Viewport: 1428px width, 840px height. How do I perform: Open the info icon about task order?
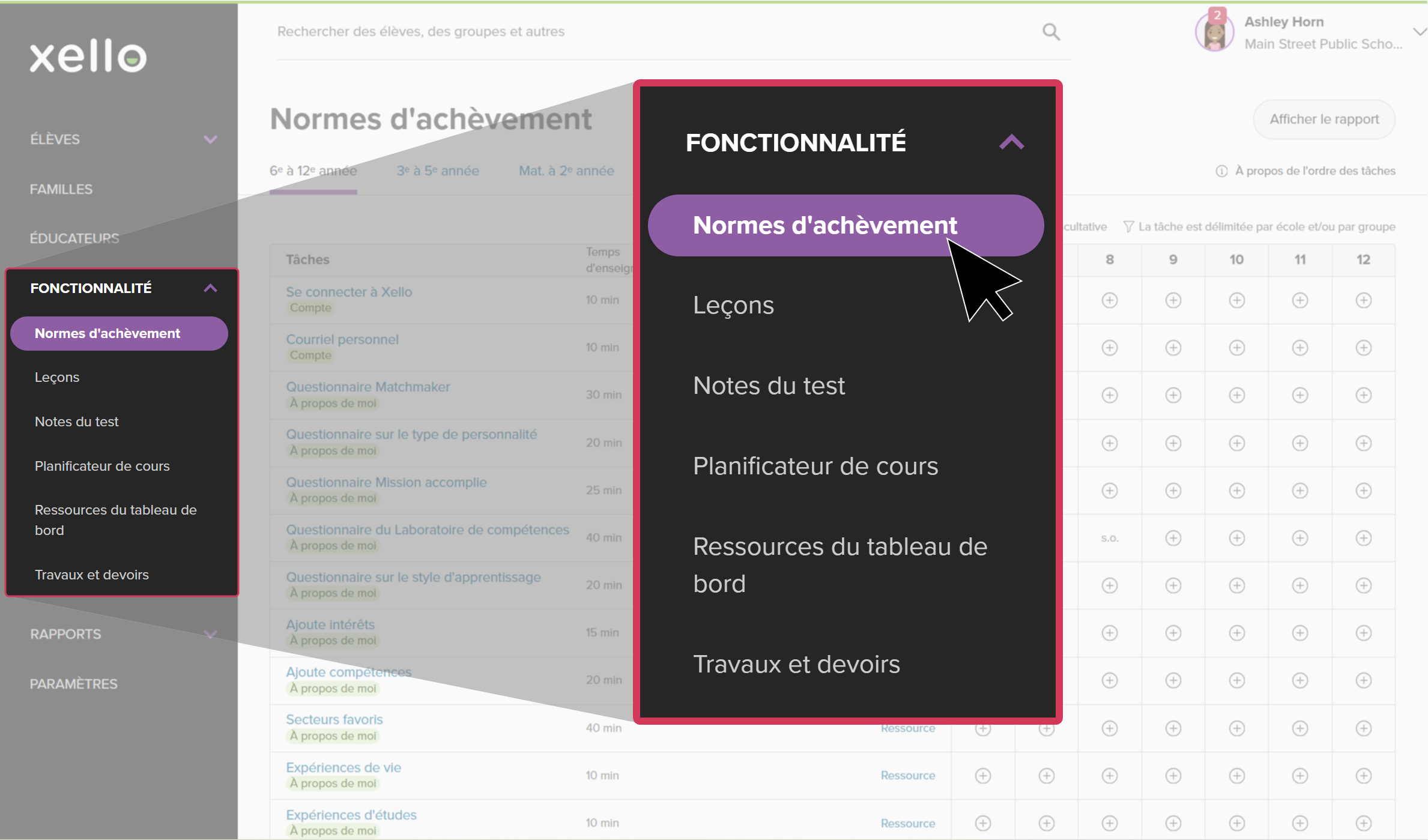click(x=1221, y=171)
